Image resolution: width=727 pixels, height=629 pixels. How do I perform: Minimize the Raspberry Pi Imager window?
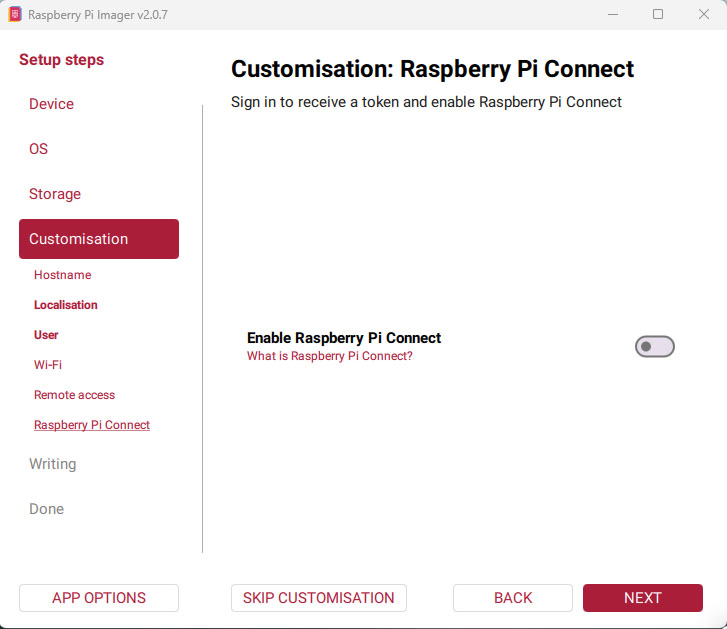613,14
